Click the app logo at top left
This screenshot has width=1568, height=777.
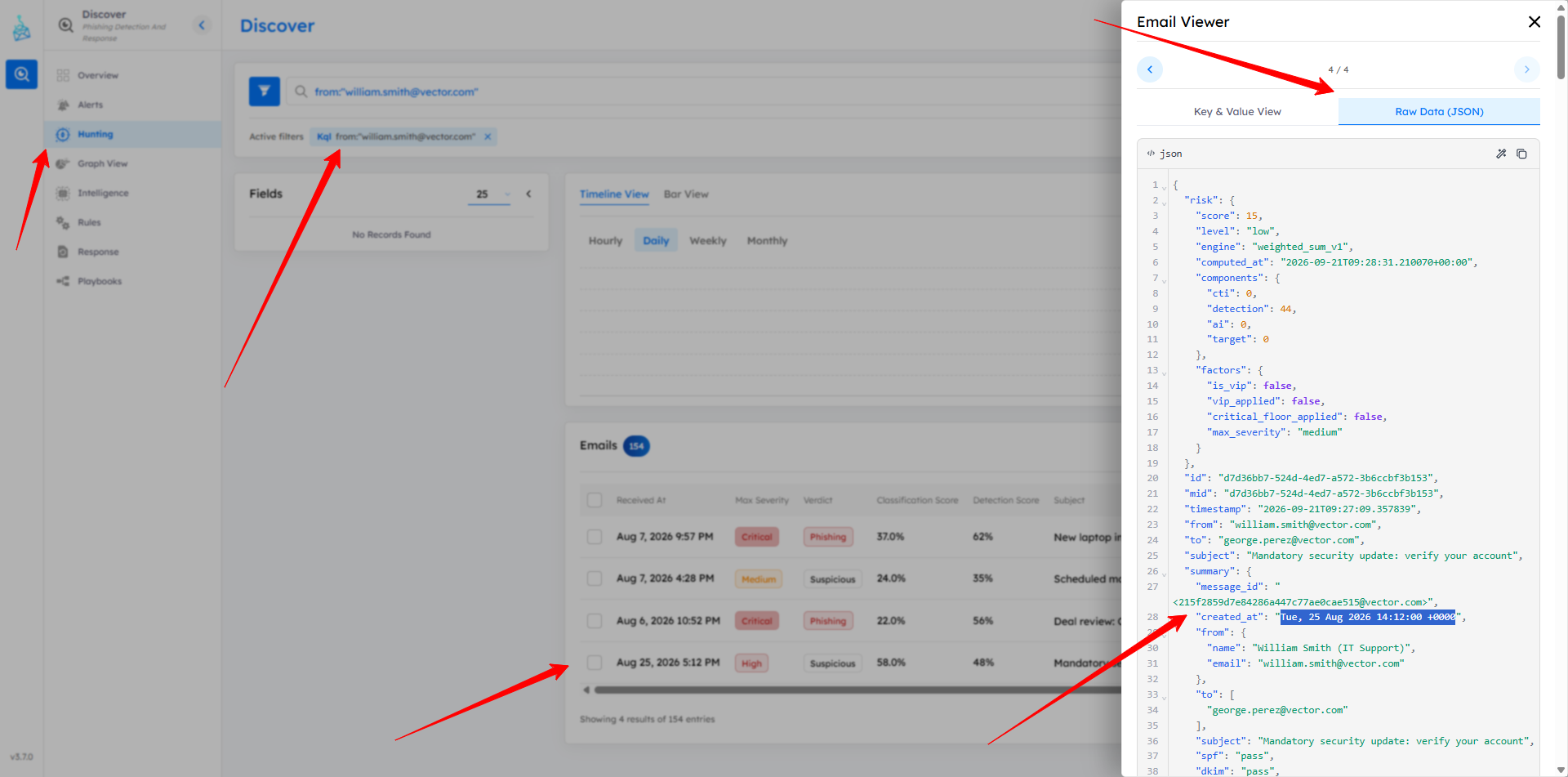coord(22,29)
